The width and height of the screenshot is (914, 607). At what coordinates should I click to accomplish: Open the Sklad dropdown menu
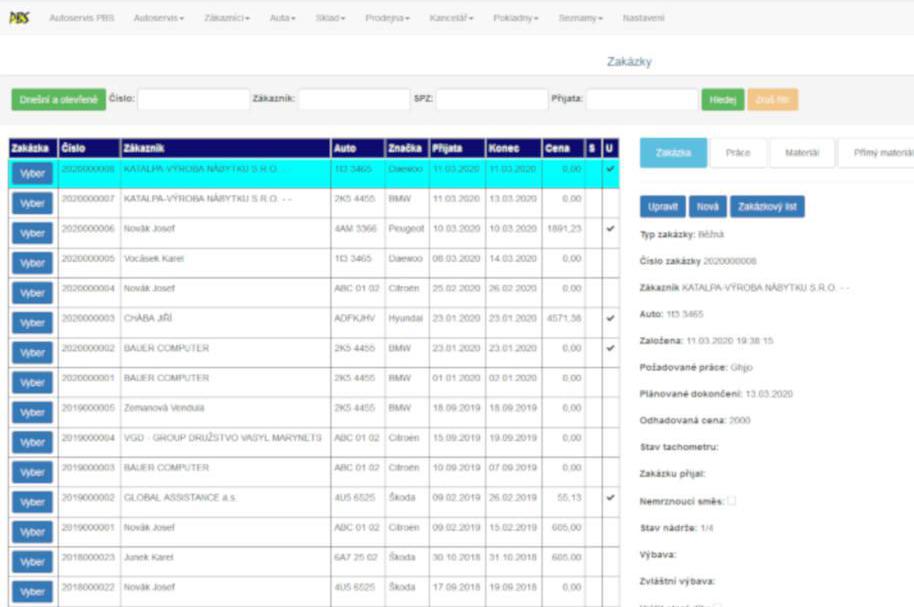coord(330,19)
